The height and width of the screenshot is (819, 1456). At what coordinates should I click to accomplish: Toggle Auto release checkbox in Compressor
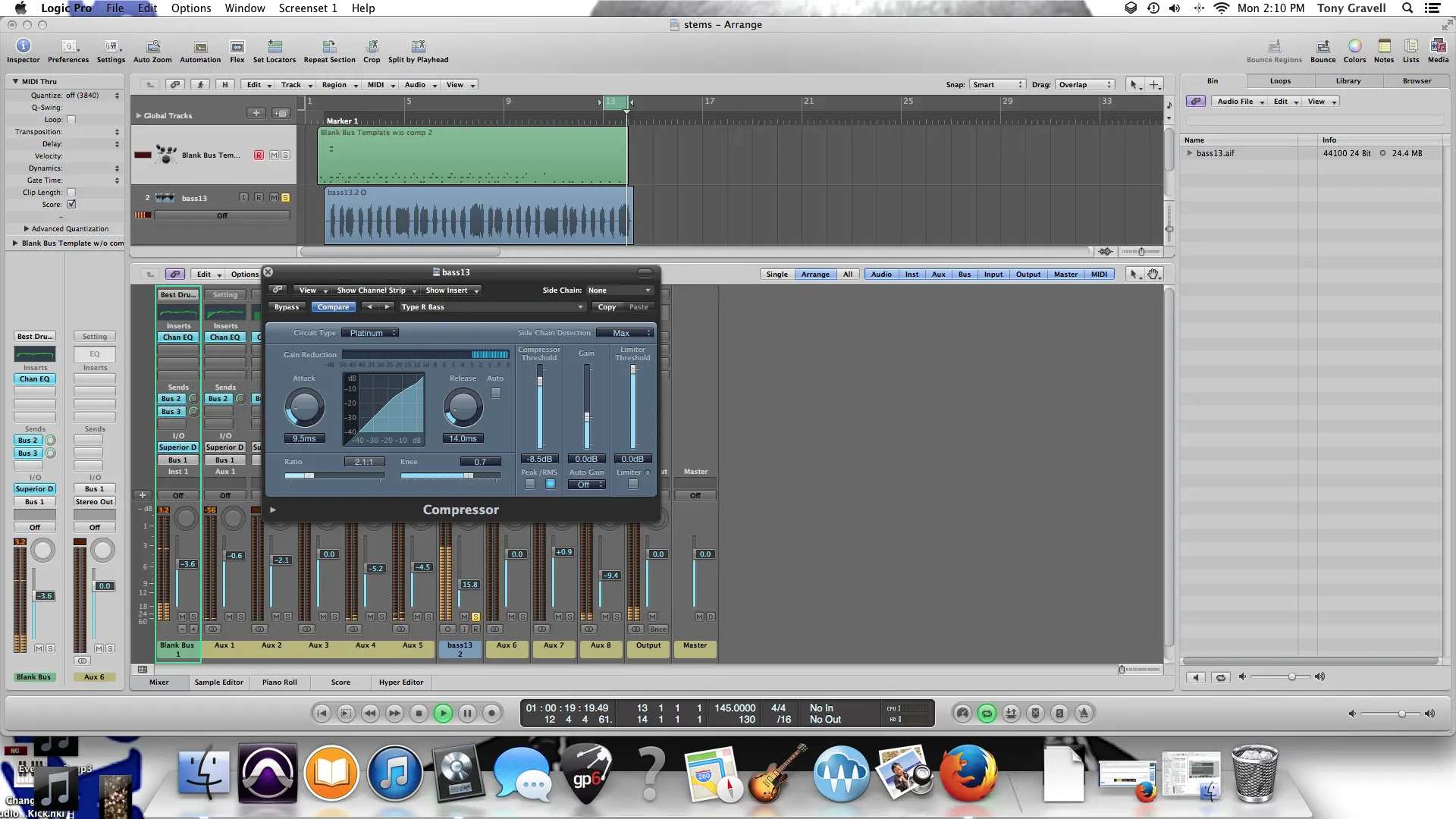(x=496, y=393)
